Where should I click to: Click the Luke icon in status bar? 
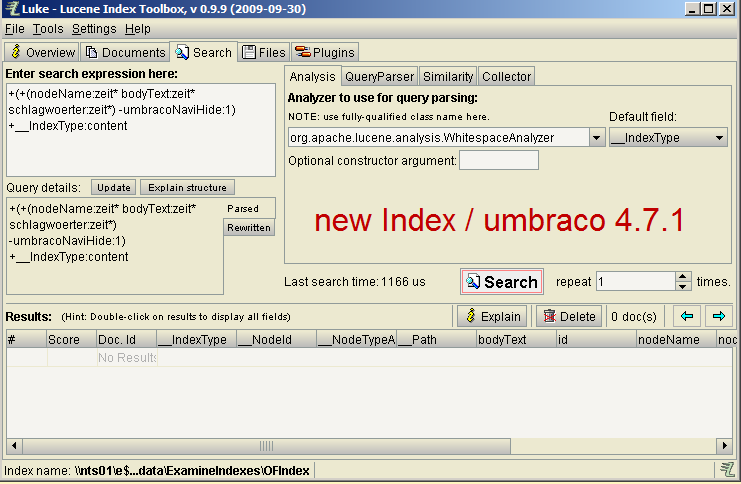pyautogui.click(x=727, y=469)
